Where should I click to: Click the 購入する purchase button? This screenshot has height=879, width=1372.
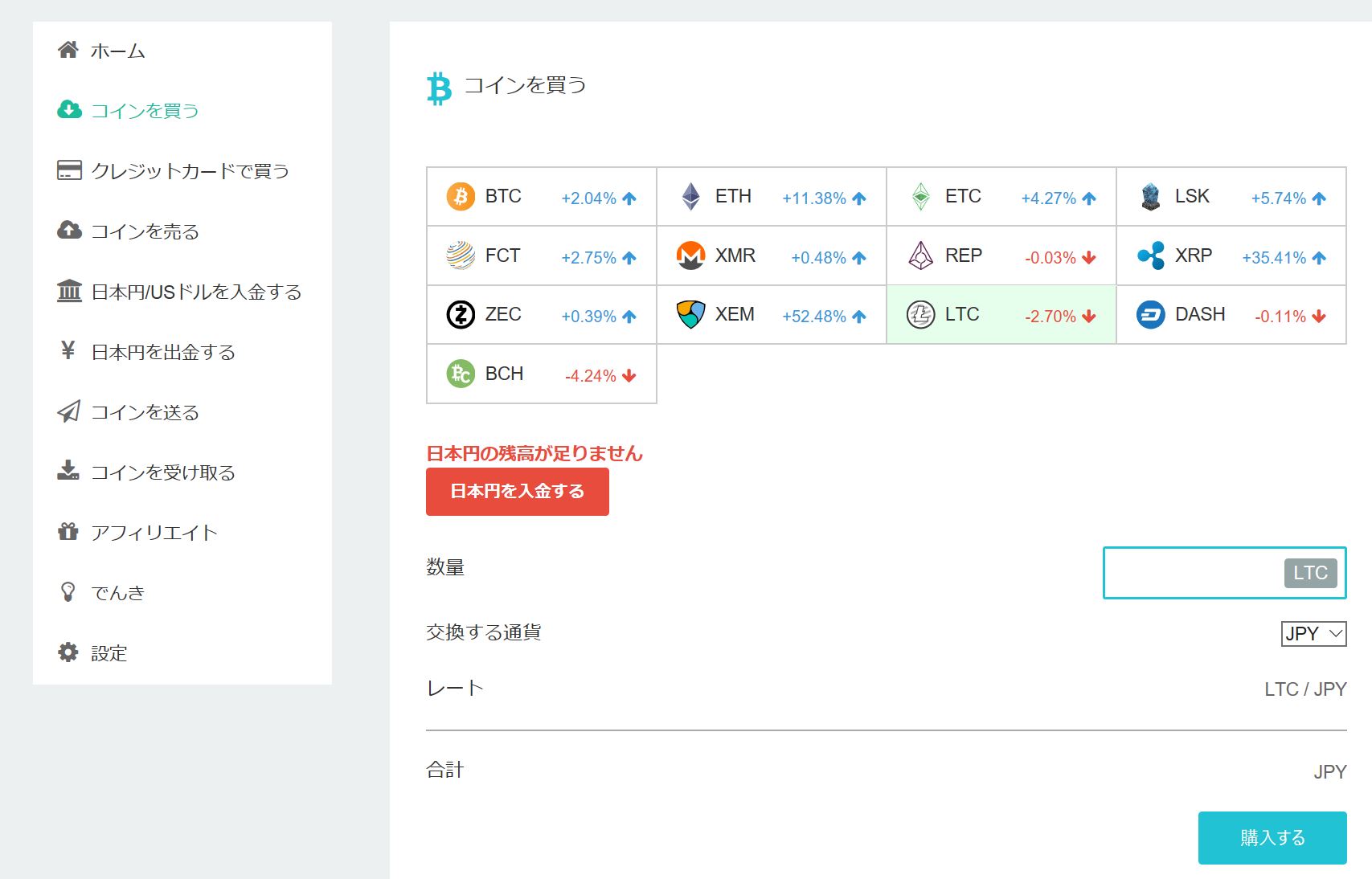pyautogui.click(x=1272, y=838)
